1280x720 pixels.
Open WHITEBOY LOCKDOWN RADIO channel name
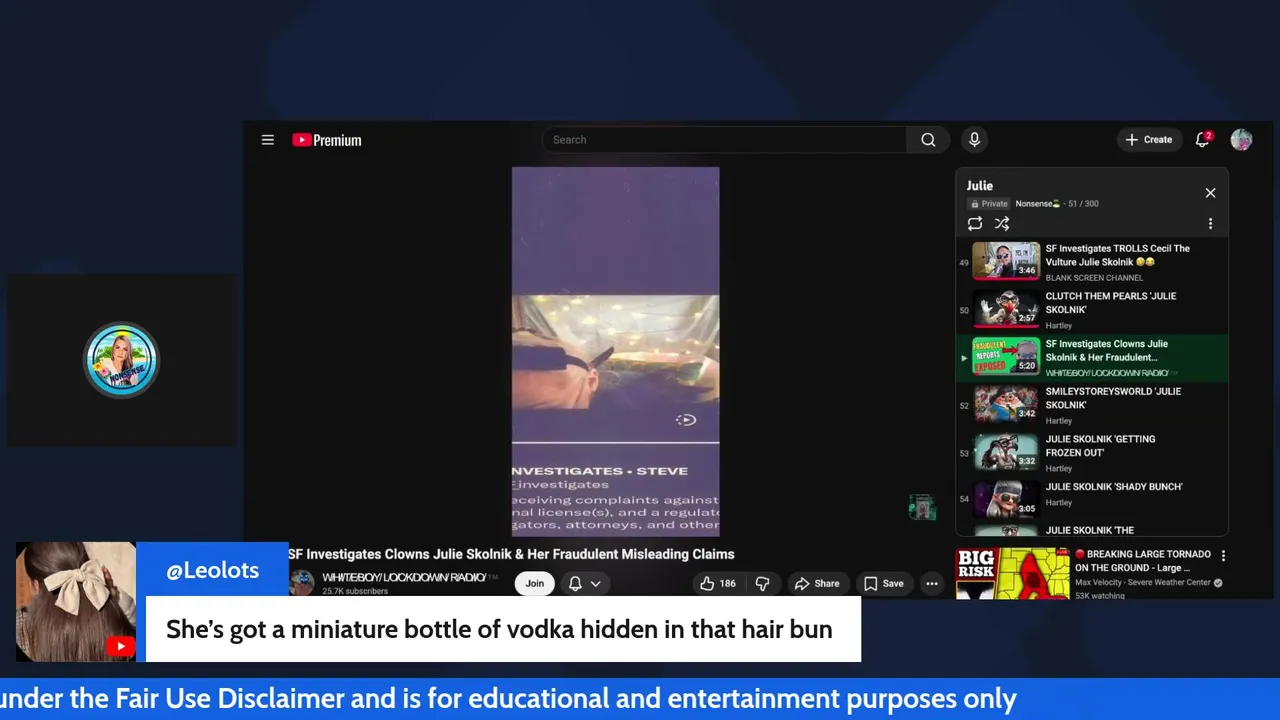(404, 578)
